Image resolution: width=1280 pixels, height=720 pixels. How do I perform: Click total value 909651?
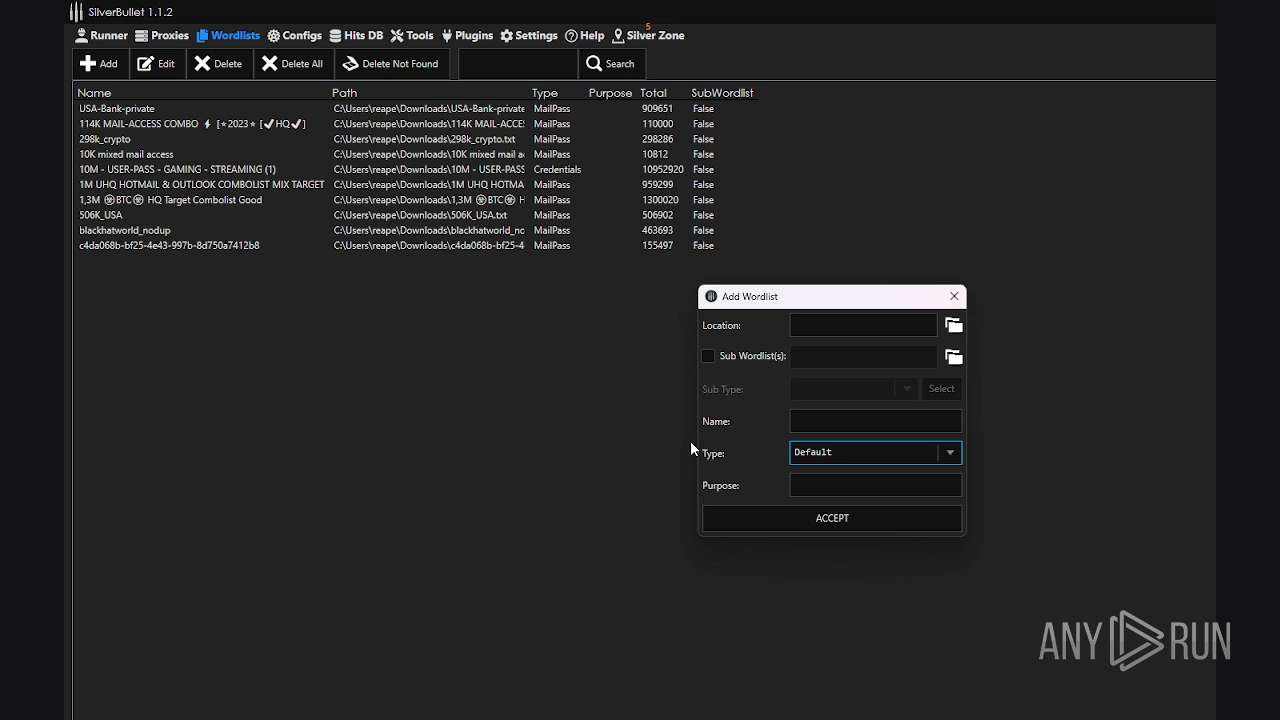[x=657, y=109]
